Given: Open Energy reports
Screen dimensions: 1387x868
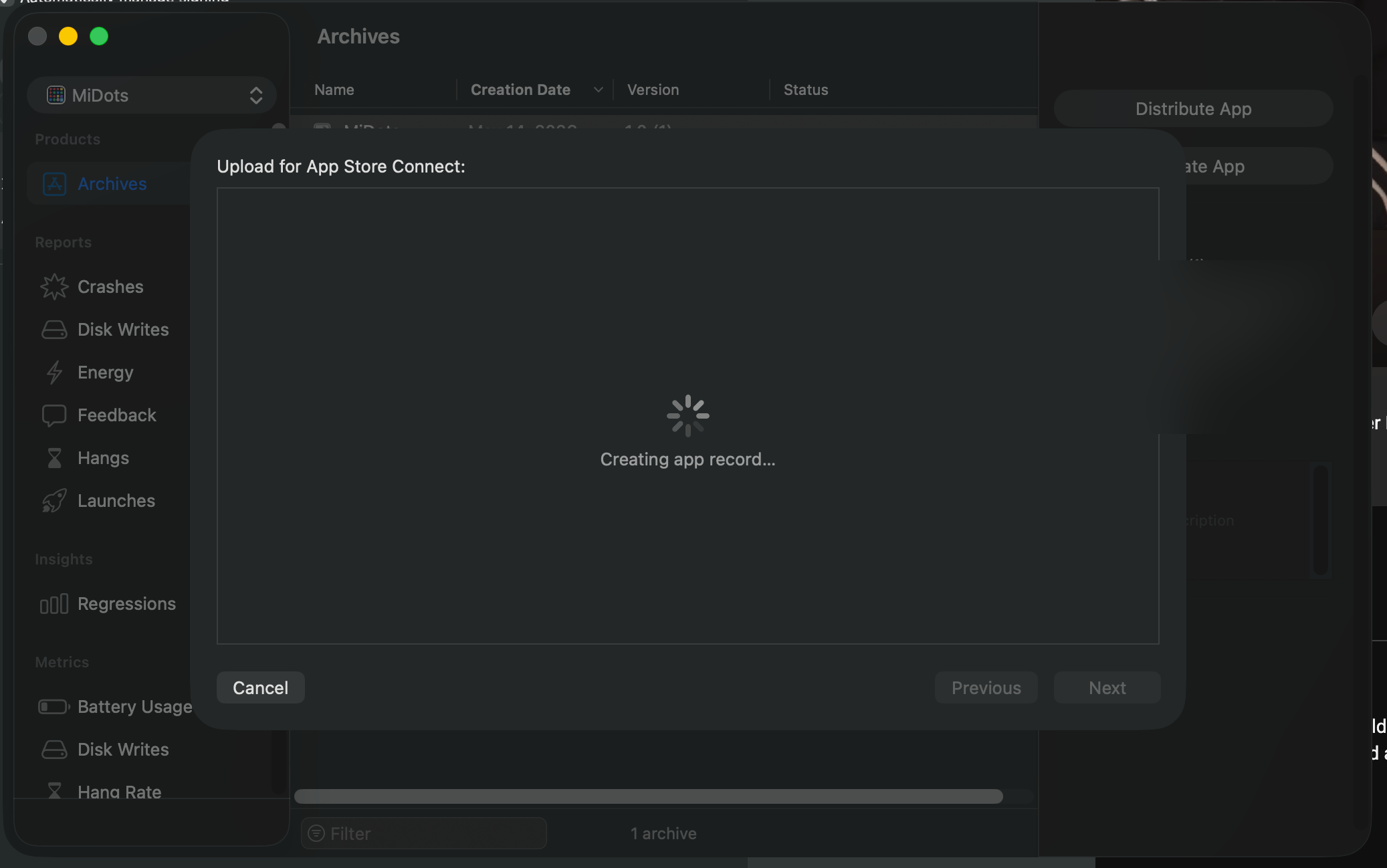Looking at the screenshot, I should click(x=105, y=372).
